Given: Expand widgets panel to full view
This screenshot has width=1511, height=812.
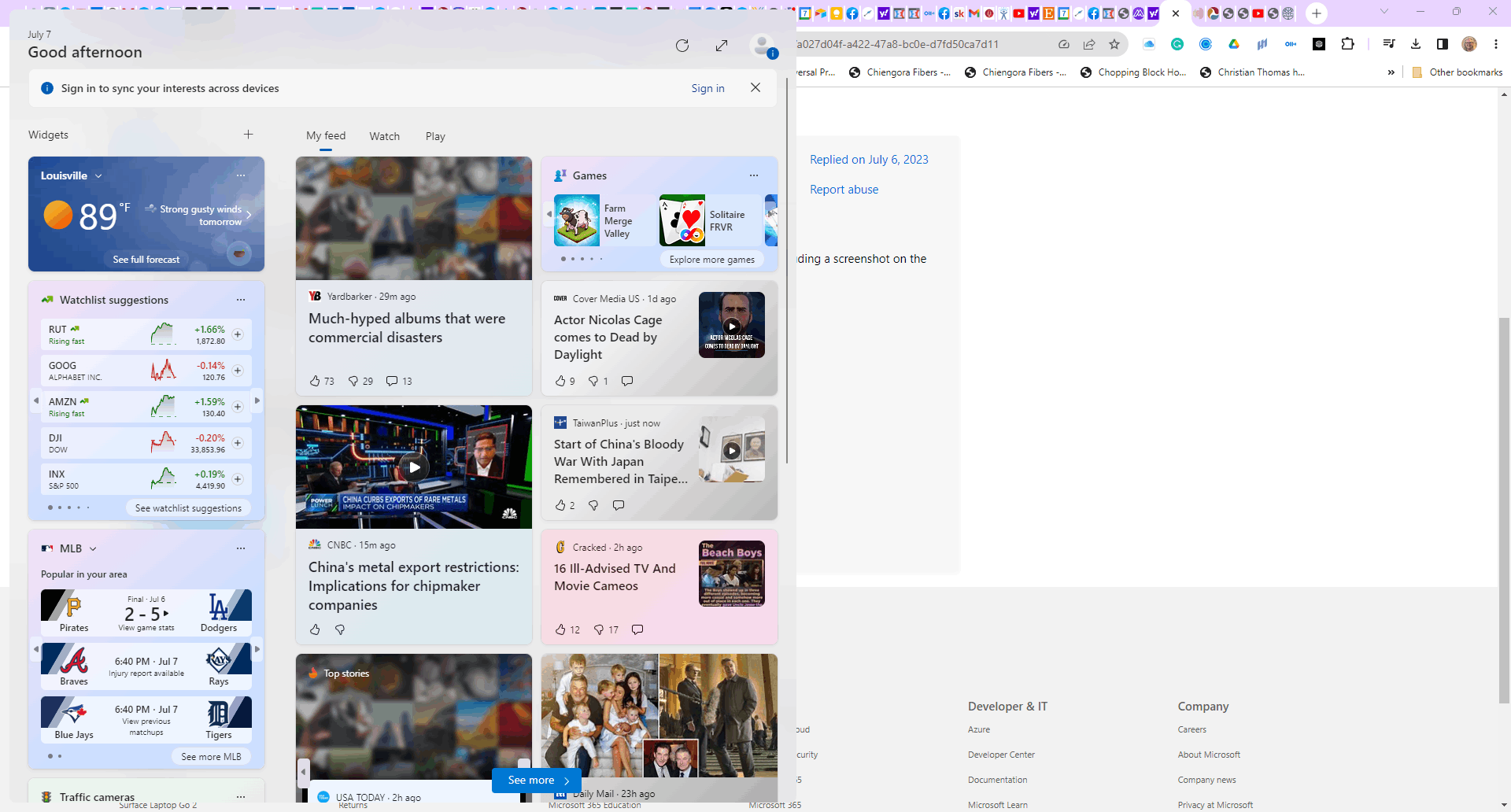Looking at the screenshot, I should [722, 46].
